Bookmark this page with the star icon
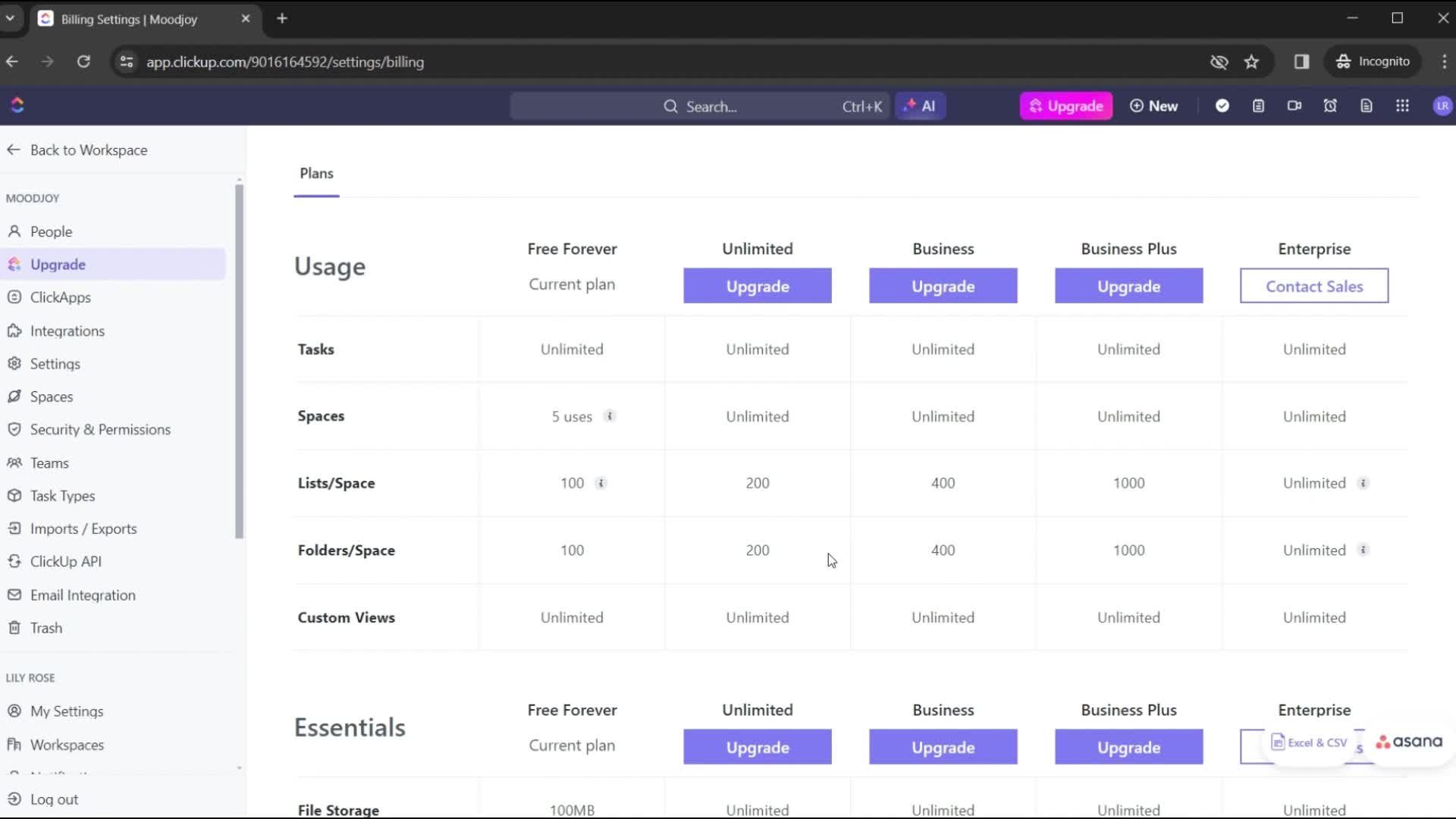The image size is (1456, 819). click(x=1251, y=62)
